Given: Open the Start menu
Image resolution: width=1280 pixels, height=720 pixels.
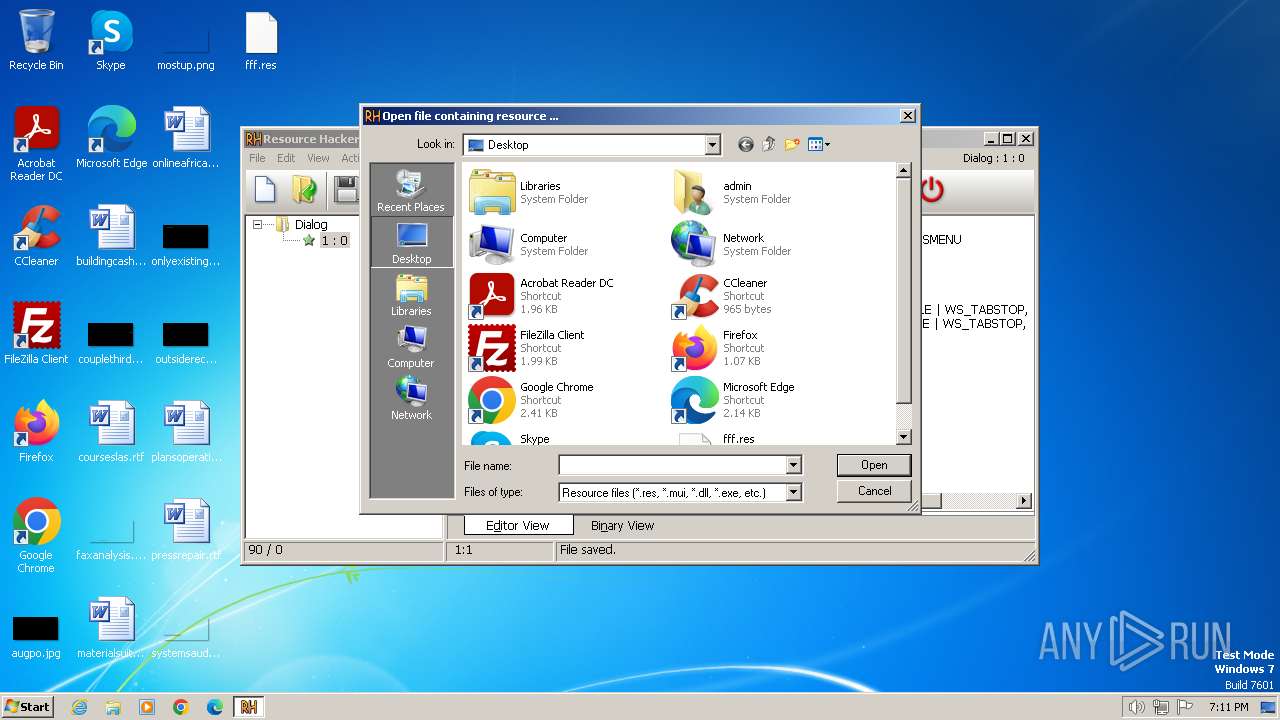Looking at the screenshot, I should [27, 707].
